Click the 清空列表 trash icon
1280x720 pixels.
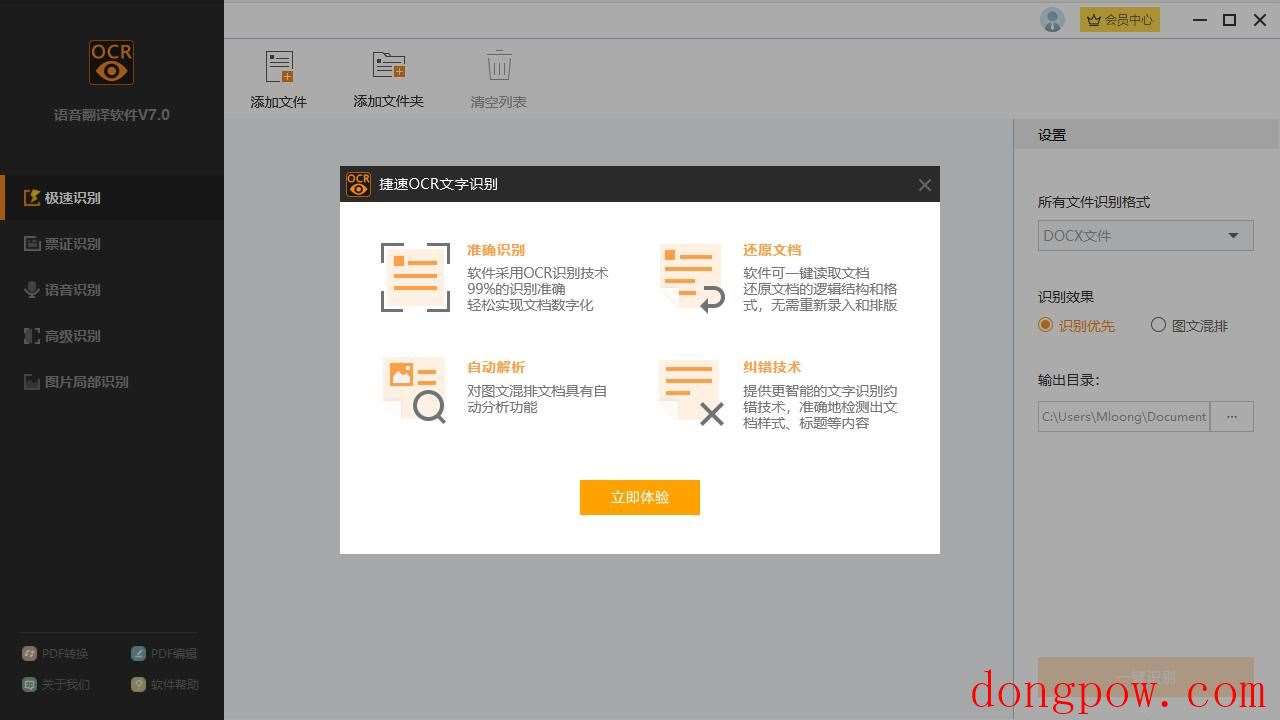pyautogui.click(x=499, y=66)
